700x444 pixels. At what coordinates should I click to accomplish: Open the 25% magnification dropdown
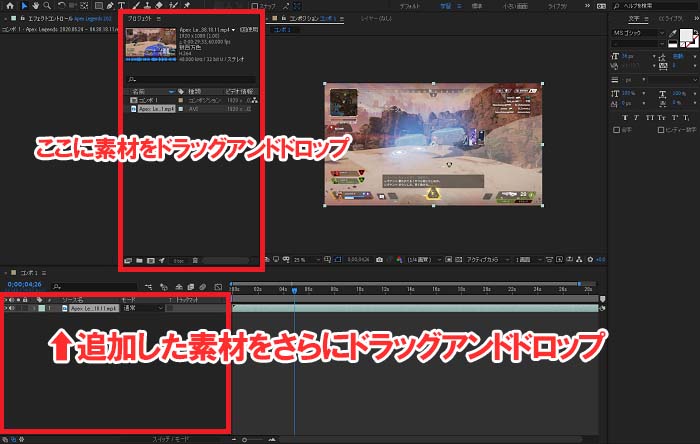click(x=307, y=260)
